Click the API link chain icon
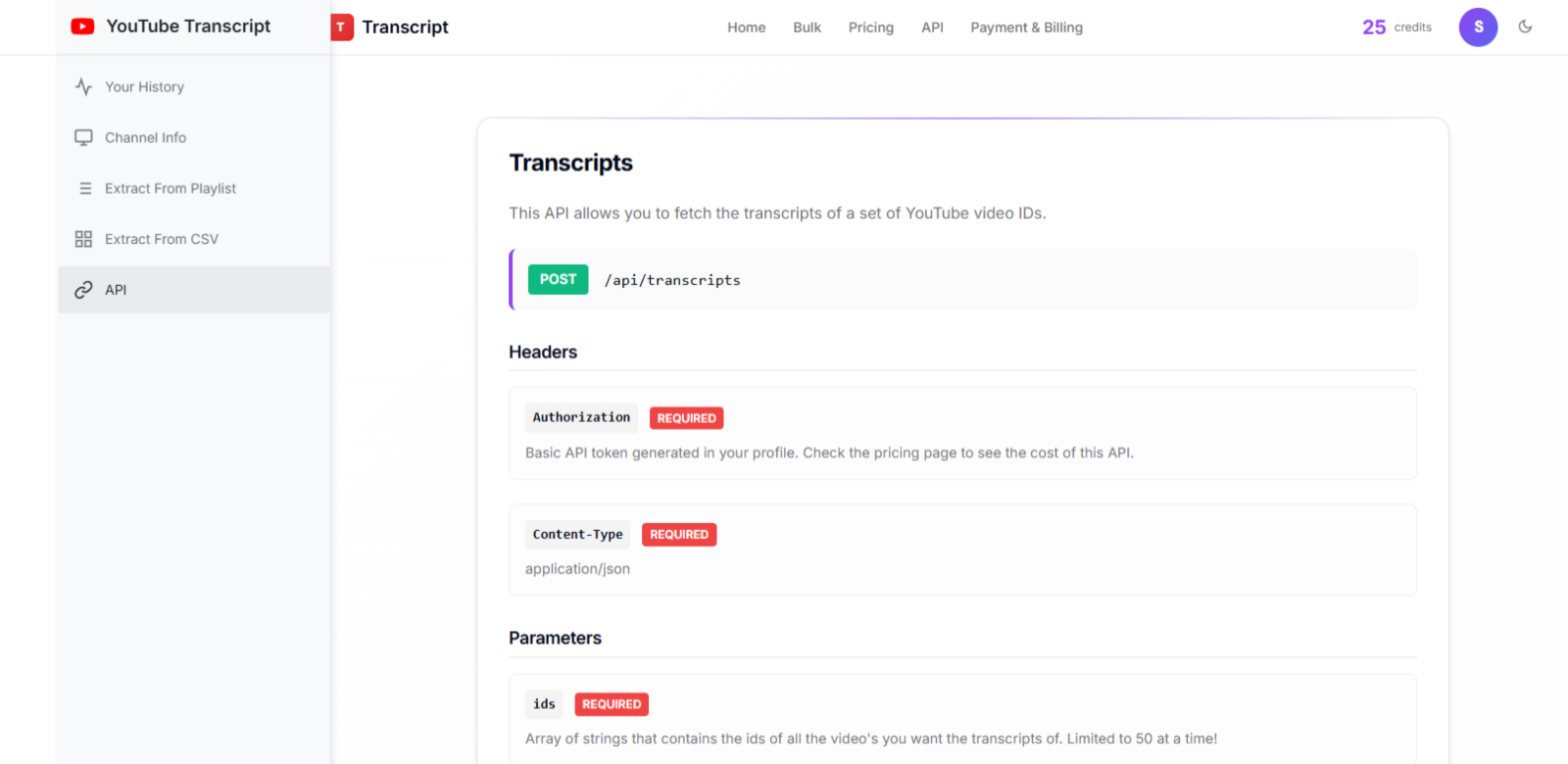The image size is (1568, 764). tap(84, 290)
